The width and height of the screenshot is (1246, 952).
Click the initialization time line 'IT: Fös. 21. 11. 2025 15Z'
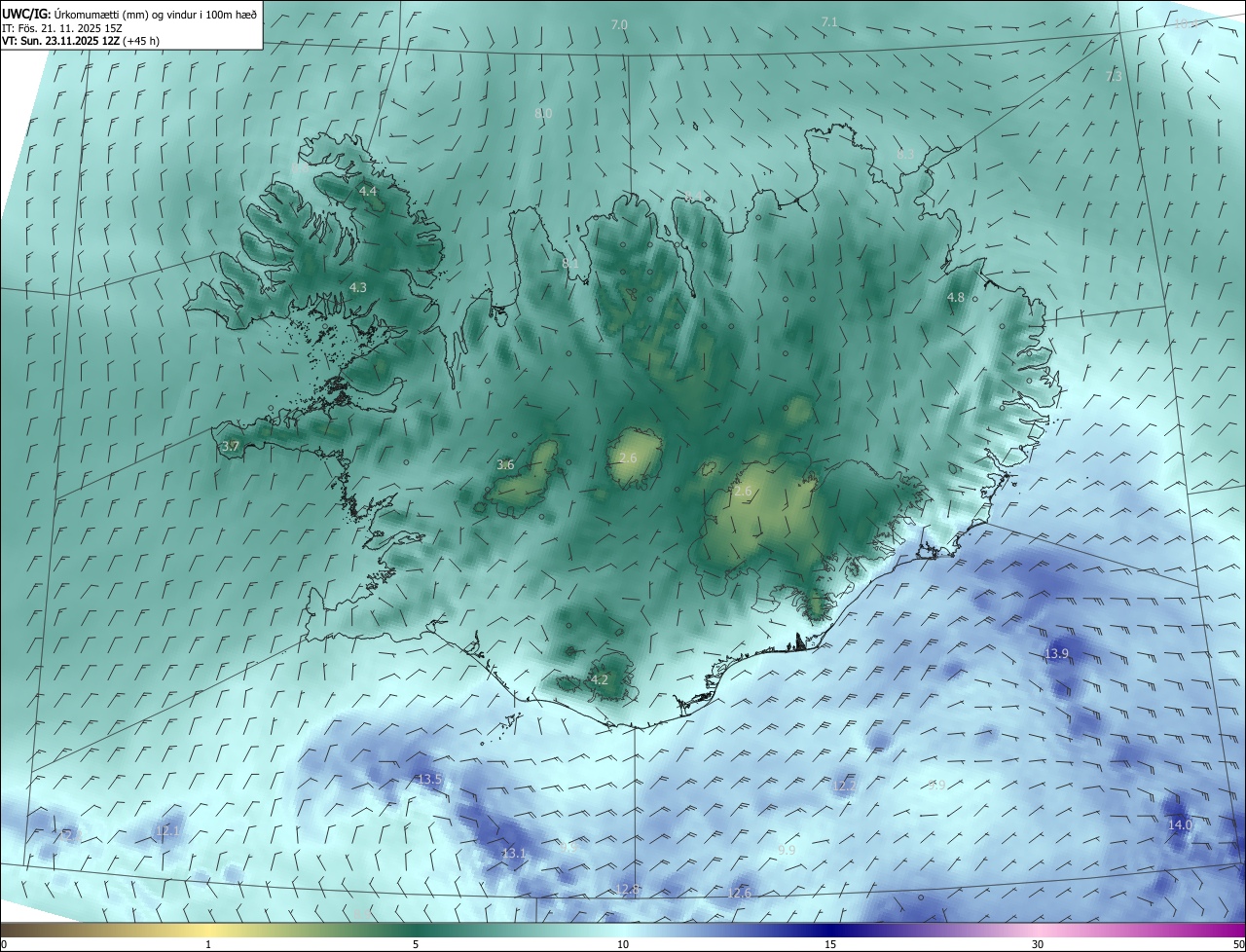[x=61, y=27]
